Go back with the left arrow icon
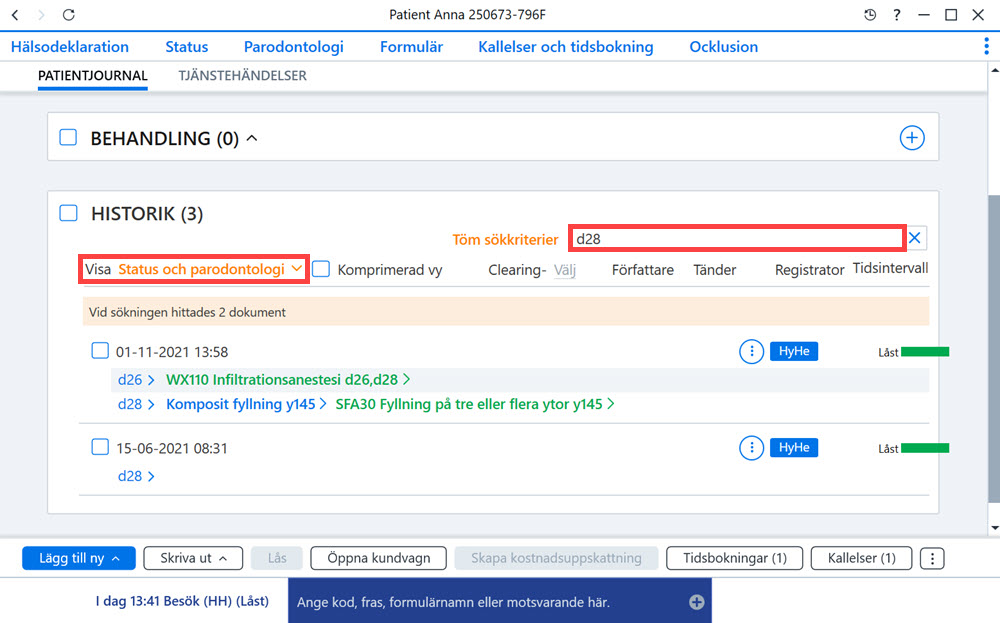1000x623 pixels. [15, 15]
